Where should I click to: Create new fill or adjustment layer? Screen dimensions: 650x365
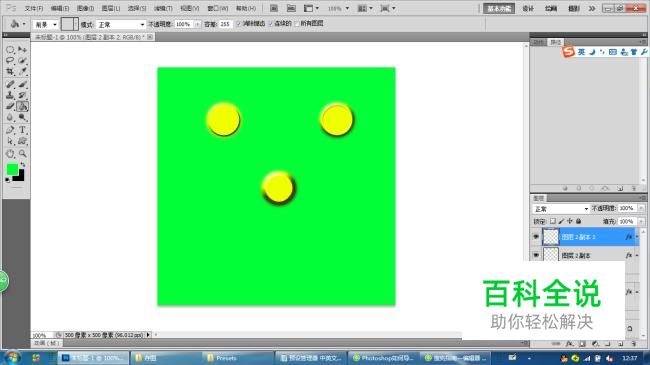coord(595,344)
